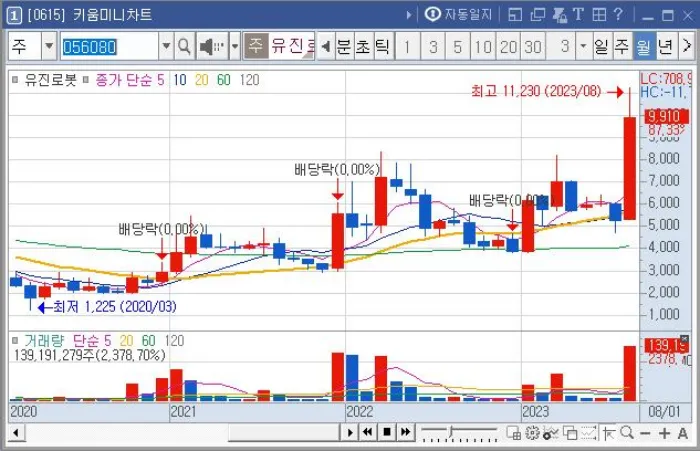The height and width of the screenshot is (451, 700).
Task: Click the 주 badge beside 유진로봇 name
Action: coord(256,46)
